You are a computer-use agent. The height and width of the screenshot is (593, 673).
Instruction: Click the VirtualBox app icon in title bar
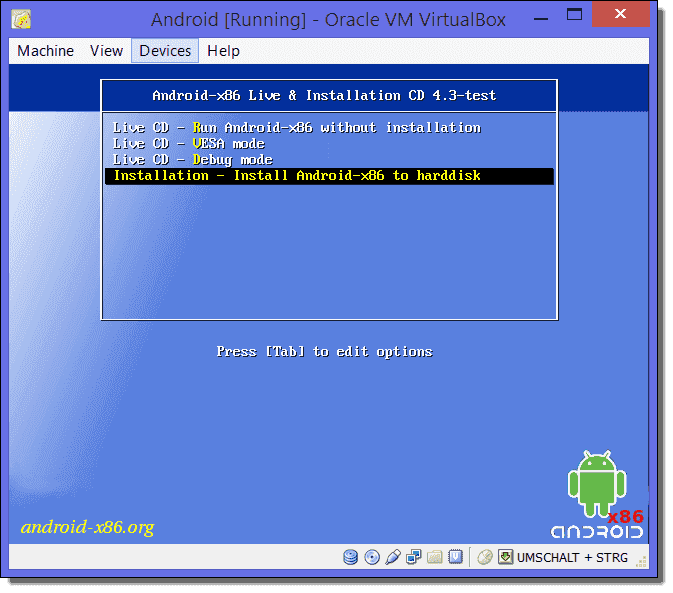pos(21,19)
